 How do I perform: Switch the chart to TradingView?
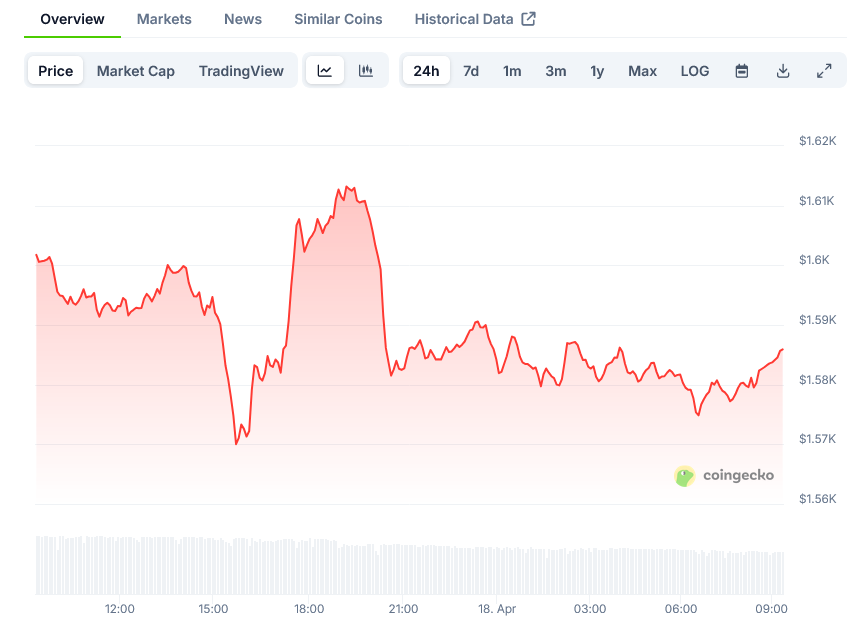tap(241, 71)
